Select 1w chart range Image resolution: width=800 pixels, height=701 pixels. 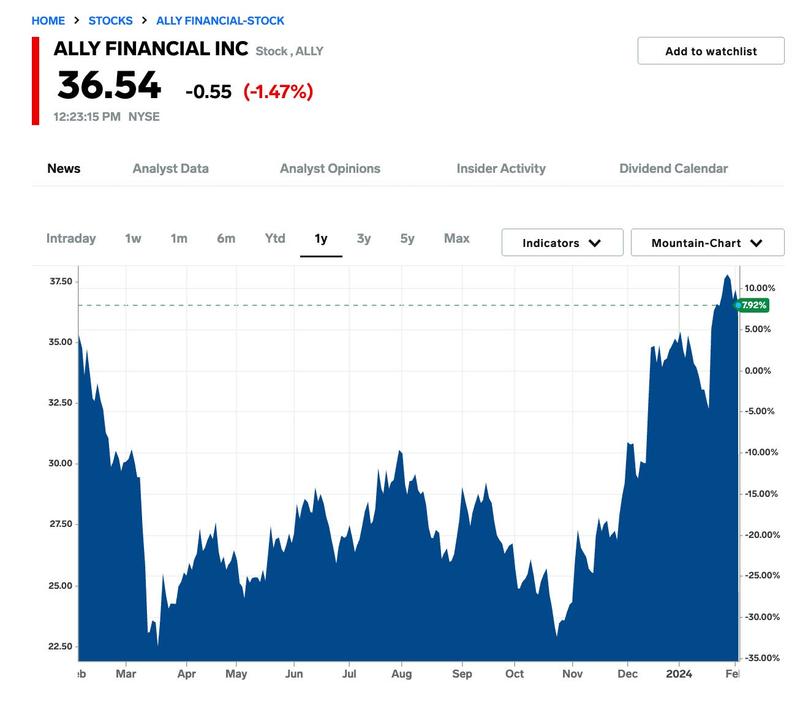click(133, 238)
